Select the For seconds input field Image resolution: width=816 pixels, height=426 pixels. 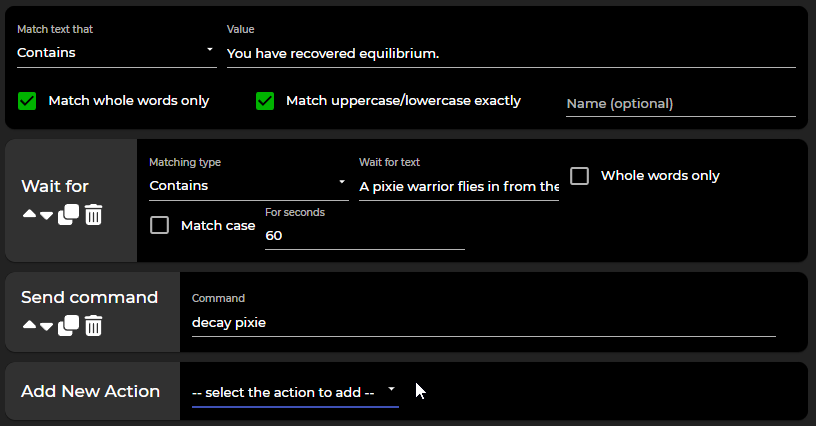pos(364,235)
